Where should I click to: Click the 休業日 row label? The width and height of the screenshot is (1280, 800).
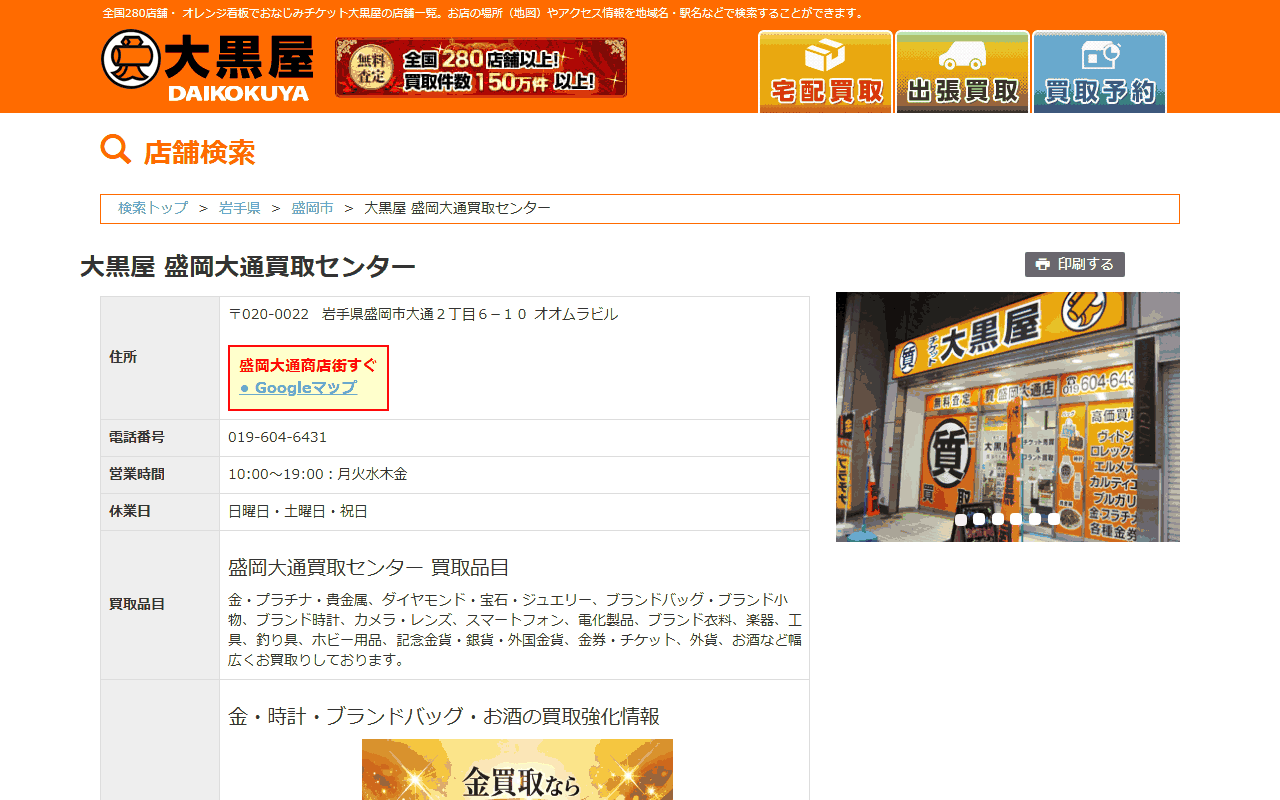[130, 511]
